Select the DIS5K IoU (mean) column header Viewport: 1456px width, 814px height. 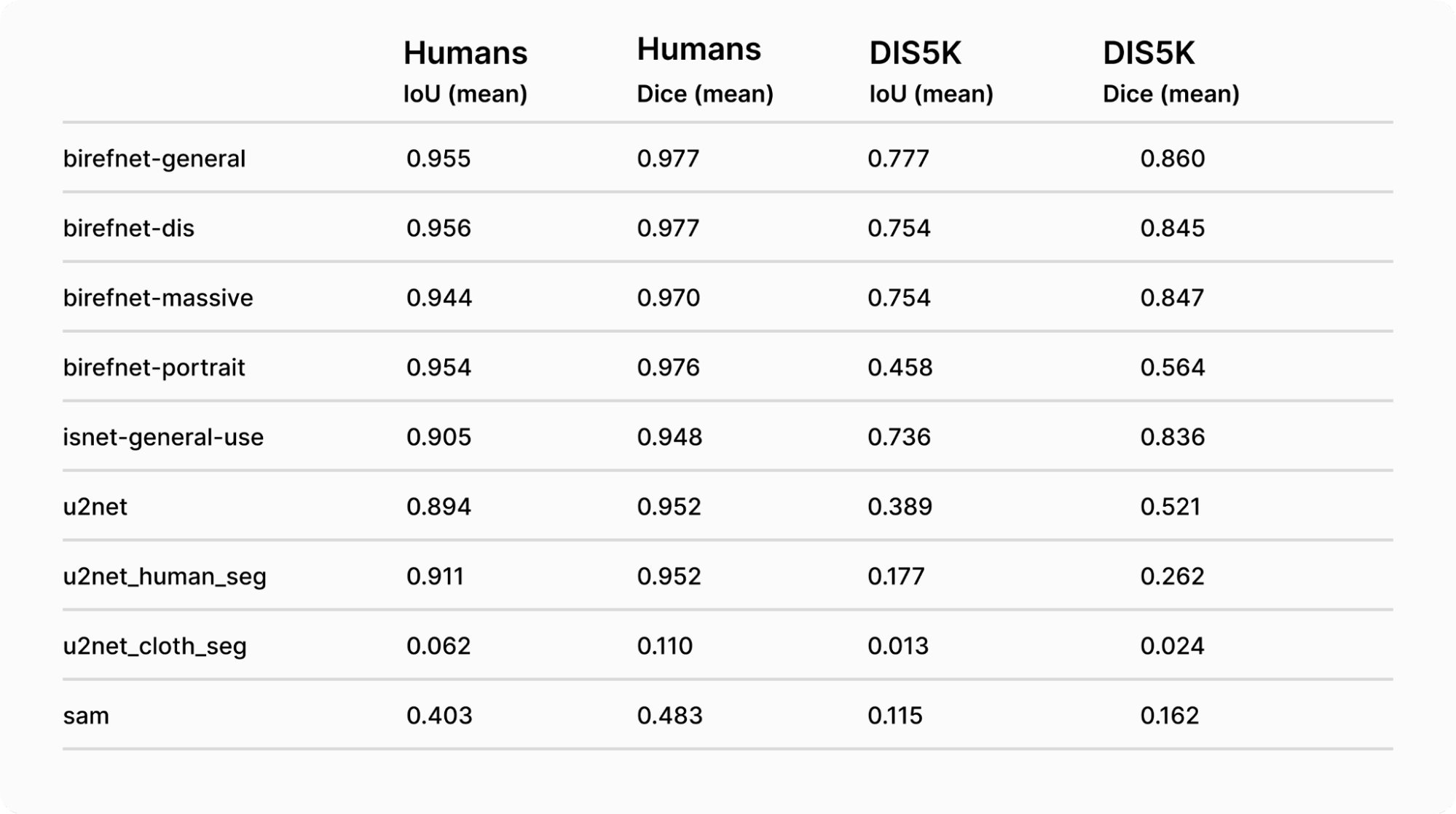coord(931,71)
